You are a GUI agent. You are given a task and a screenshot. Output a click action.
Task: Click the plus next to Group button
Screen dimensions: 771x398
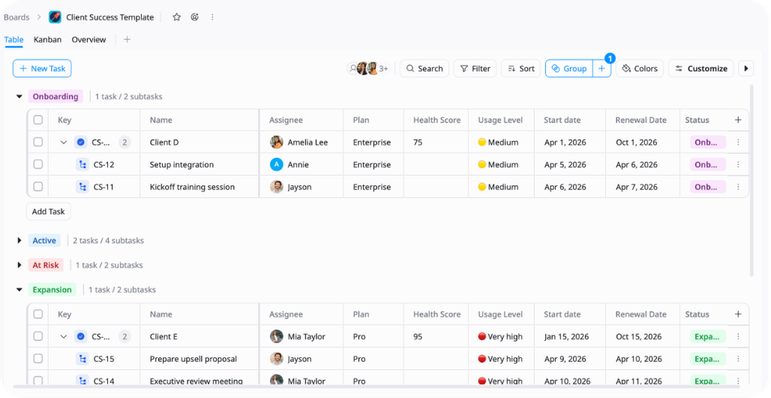click(602, 68)
